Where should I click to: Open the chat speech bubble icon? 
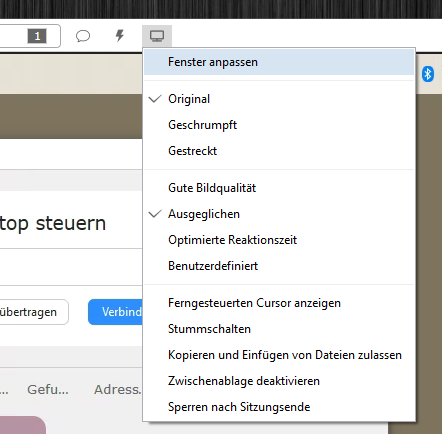pyautogui.click(x=83, y=36)
